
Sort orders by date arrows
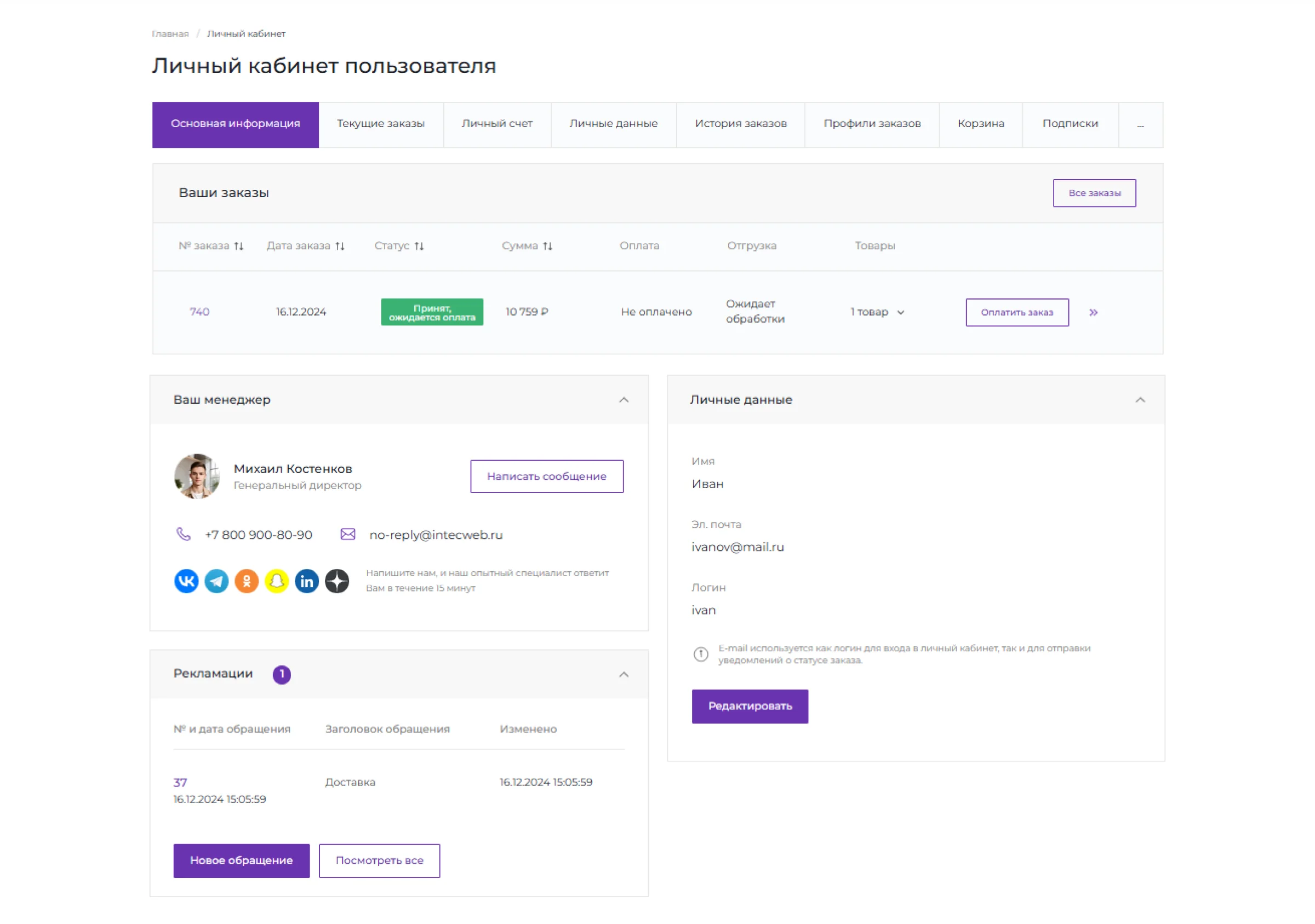(x=340, y=246)
